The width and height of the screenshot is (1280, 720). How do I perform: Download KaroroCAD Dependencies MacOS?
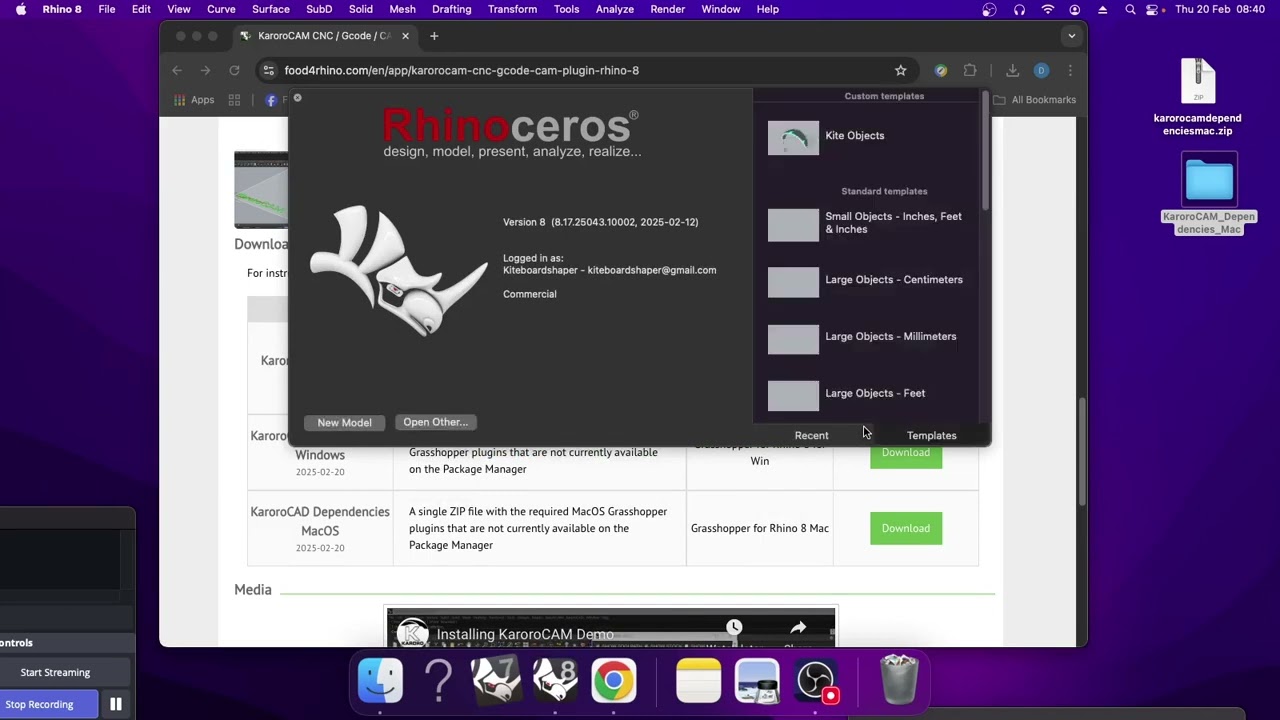pos(906,528)
